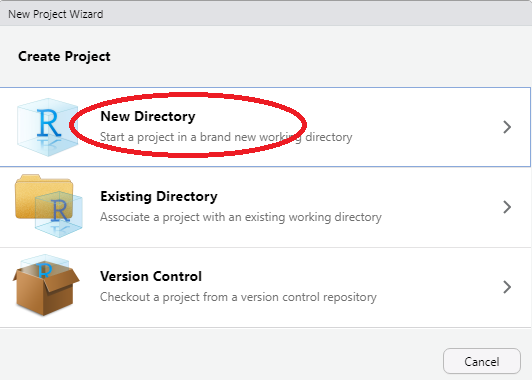The width and height of the screenshot is (532, 380).
Task: Click the New Directory R cube icon
Action: 48,127
